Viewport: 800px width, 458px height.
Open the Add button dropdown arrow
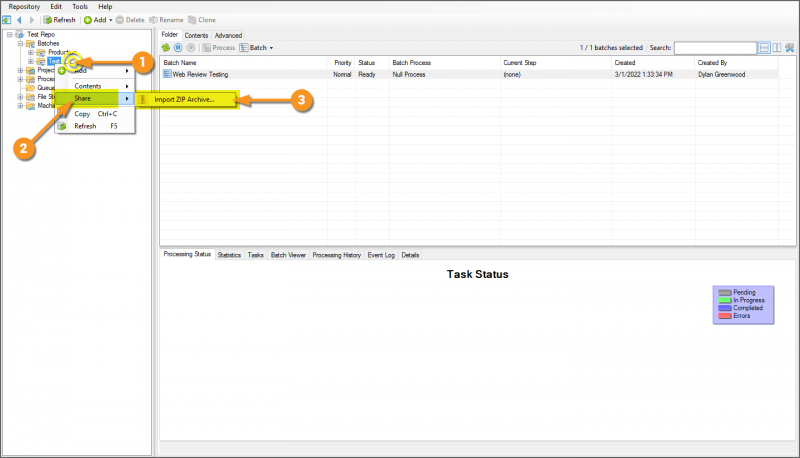[110, 20]
